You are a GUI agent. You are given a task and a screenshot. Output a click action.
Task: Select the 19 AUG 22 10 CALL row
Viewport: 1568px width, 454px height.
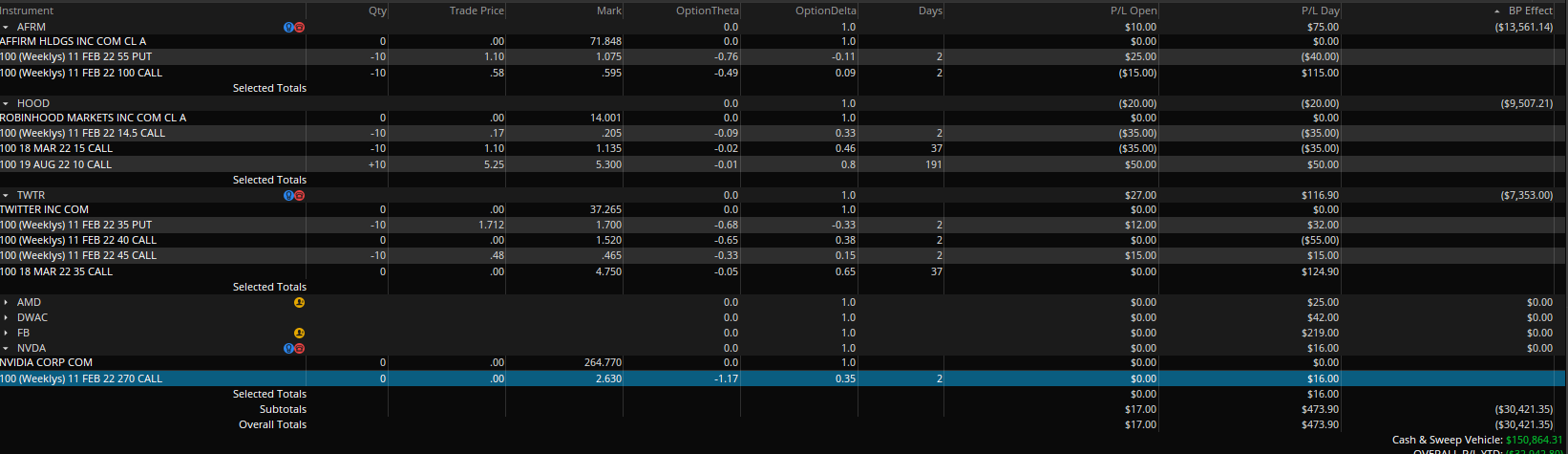[x=783, y=164]
